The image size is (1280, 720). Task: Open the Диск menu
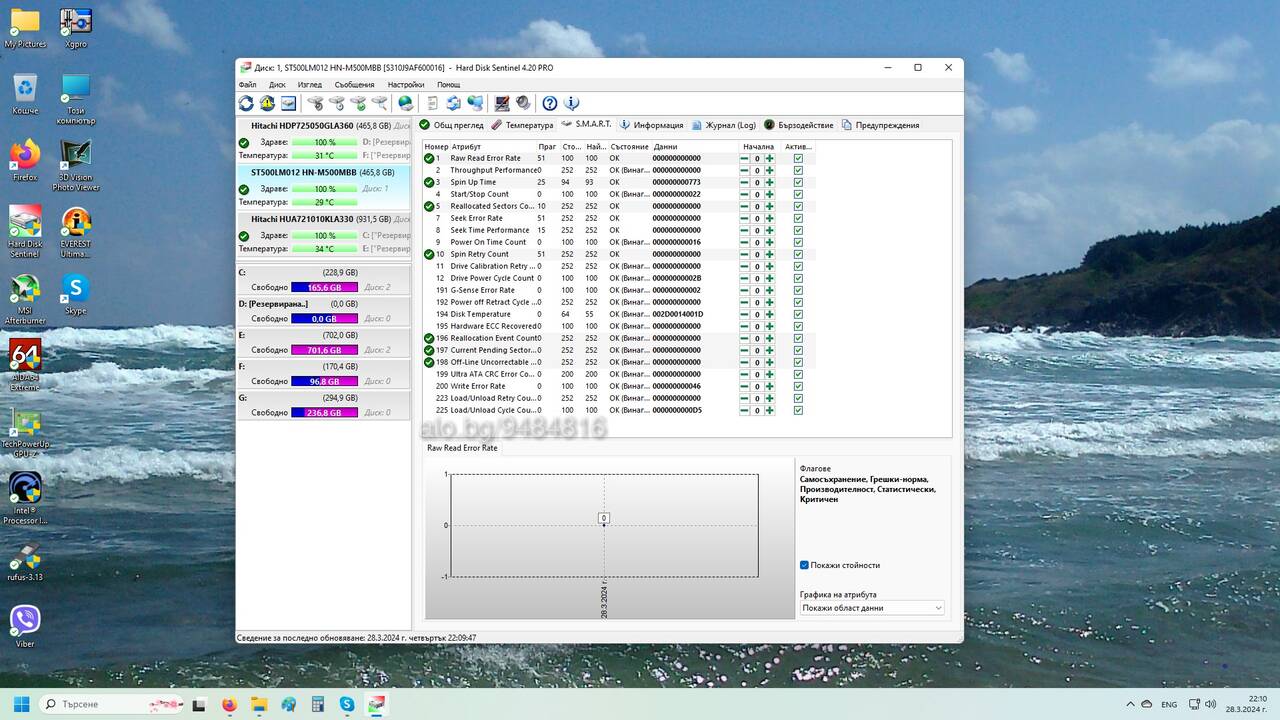277,85
